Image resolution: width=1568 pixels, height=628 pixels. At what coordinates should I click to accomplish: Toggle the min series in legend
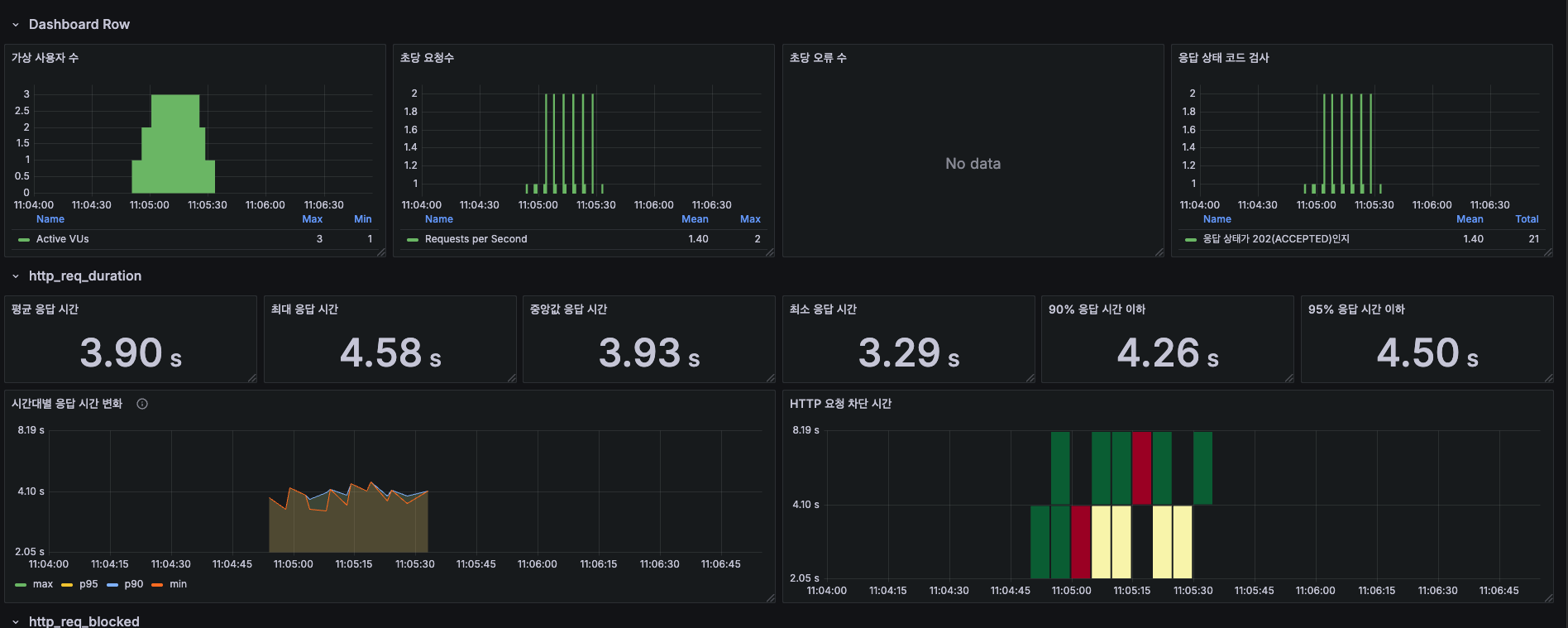click(179, 584)
